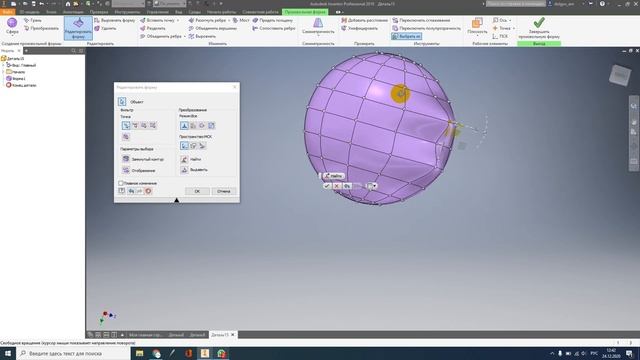This screenshot has width=640, height=360.
Task: Open the Вставить точку dropdown arrow
Action: [x=178, y=20]
